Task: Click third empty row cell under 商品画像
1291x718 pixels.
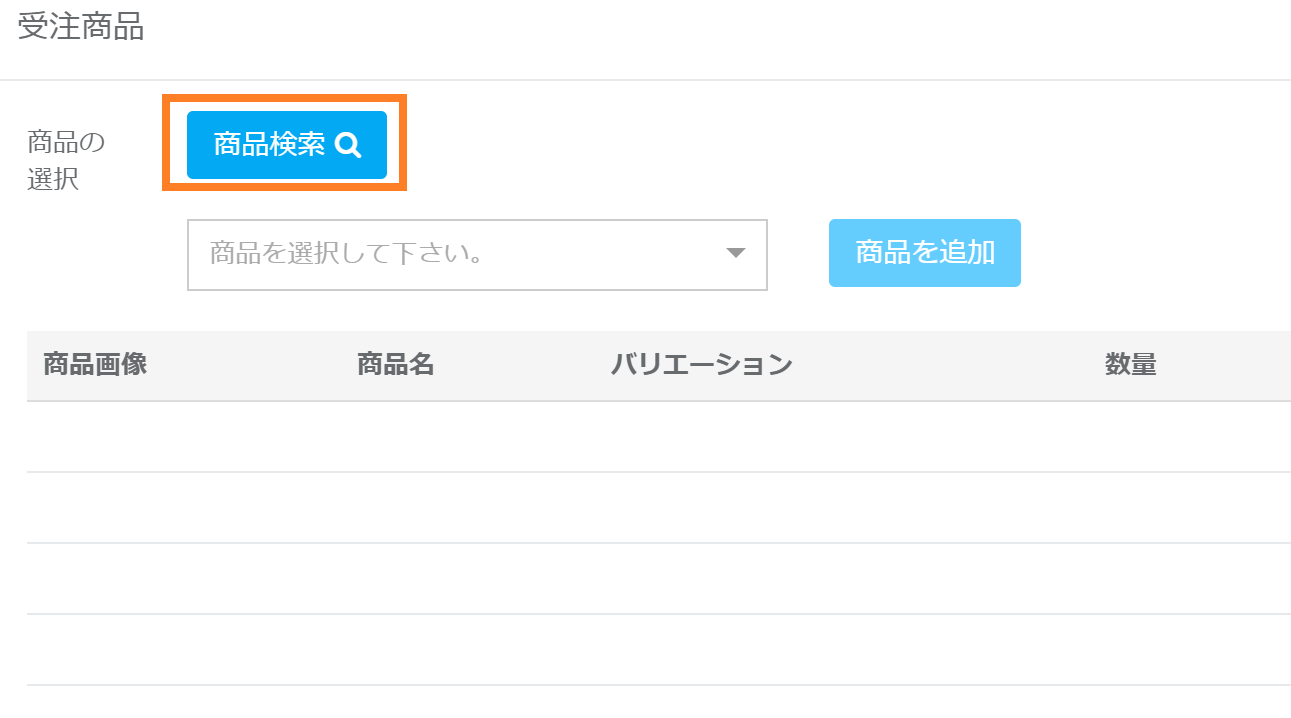Action: 95,579
